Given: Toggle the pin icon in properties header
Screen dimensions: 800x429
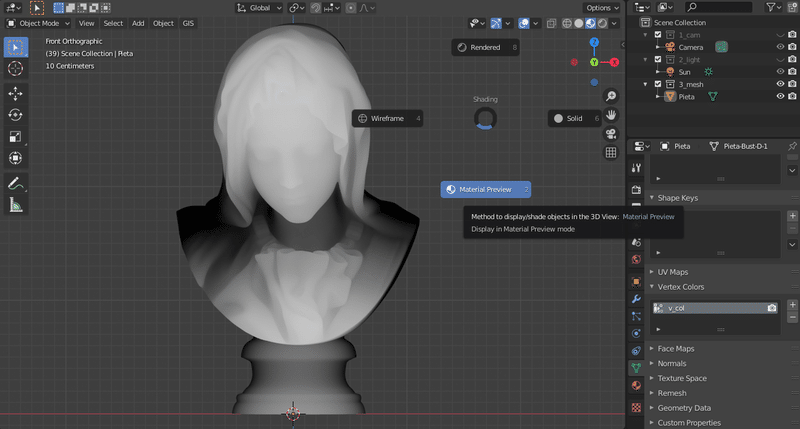Looking at the screenshot, I should tap(792, 146).
